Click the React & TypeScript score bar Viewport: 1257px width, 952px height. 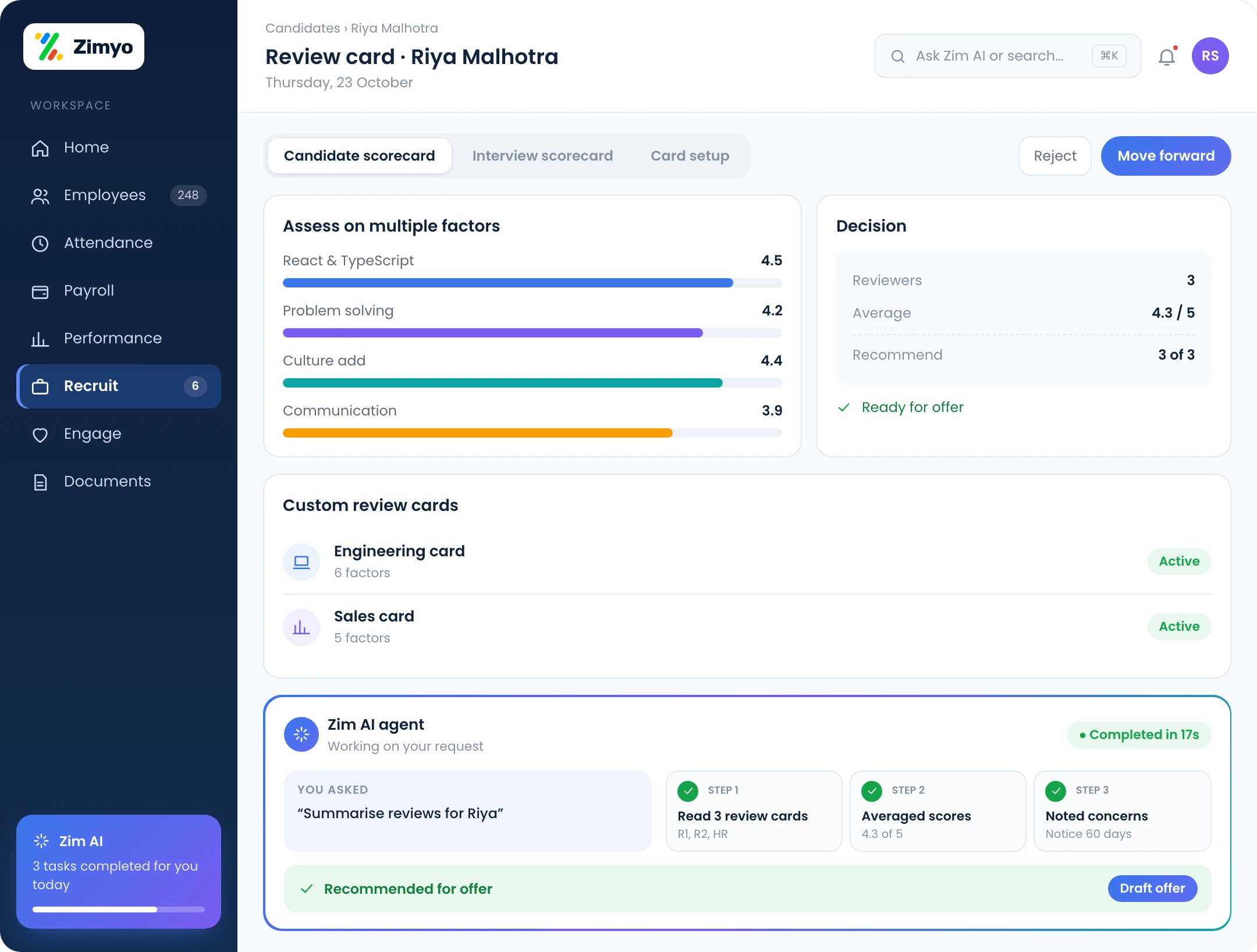[532, 283]
